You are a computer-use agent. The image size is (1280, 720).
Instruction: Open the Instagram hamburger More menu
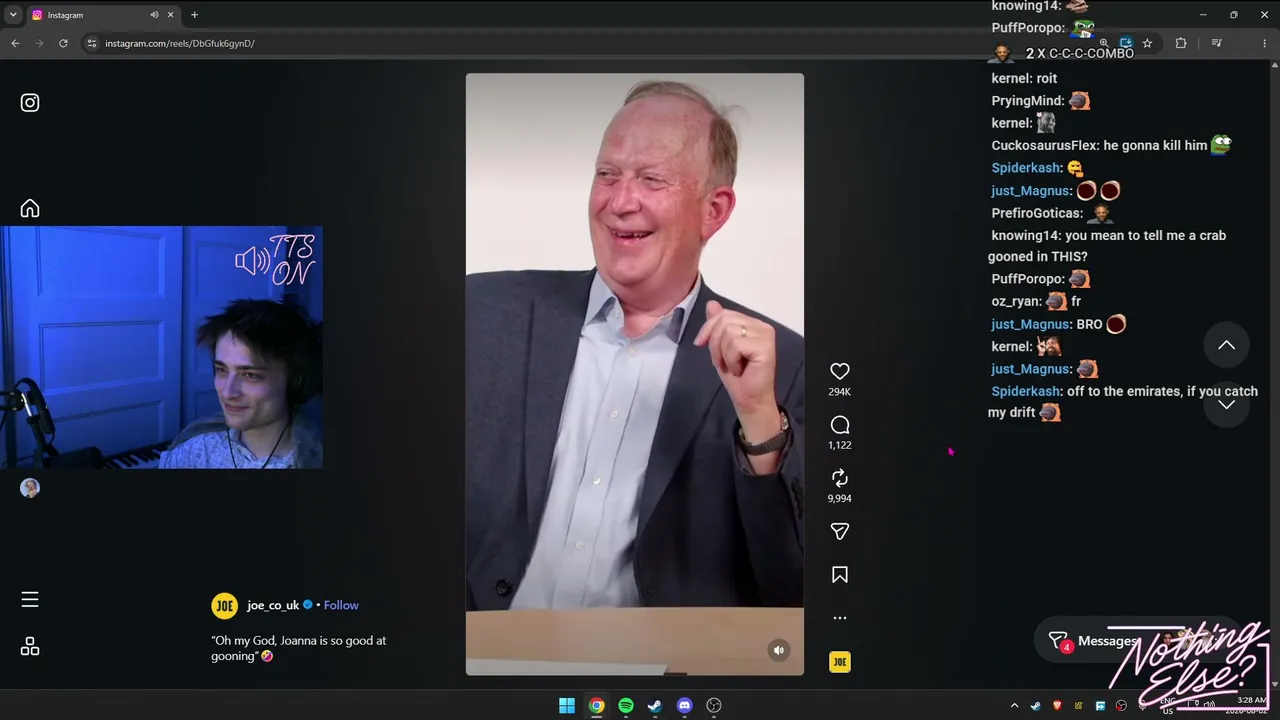[30, 600]
